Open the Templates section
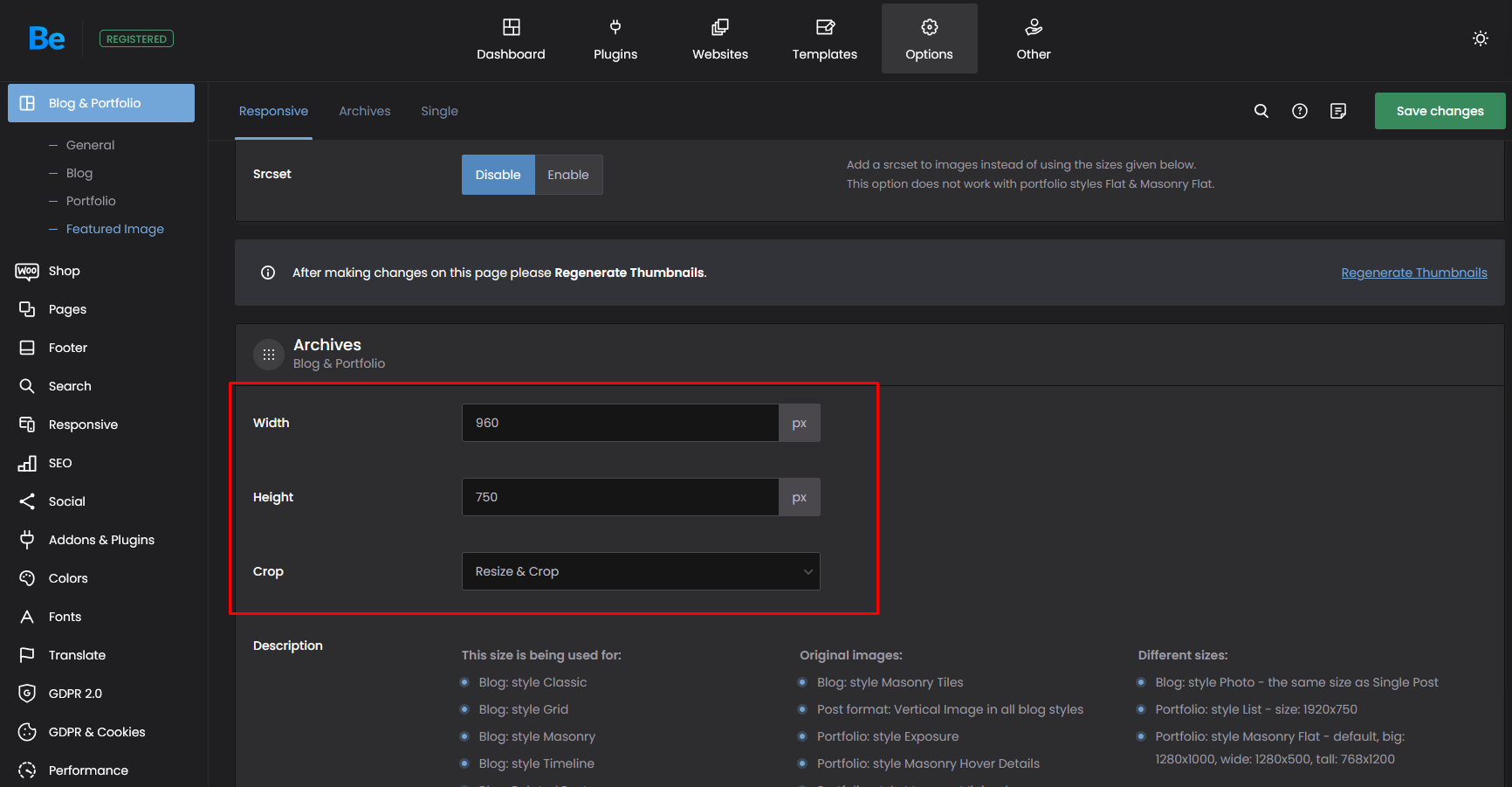The image size is (1512, 787). (825, 38)
